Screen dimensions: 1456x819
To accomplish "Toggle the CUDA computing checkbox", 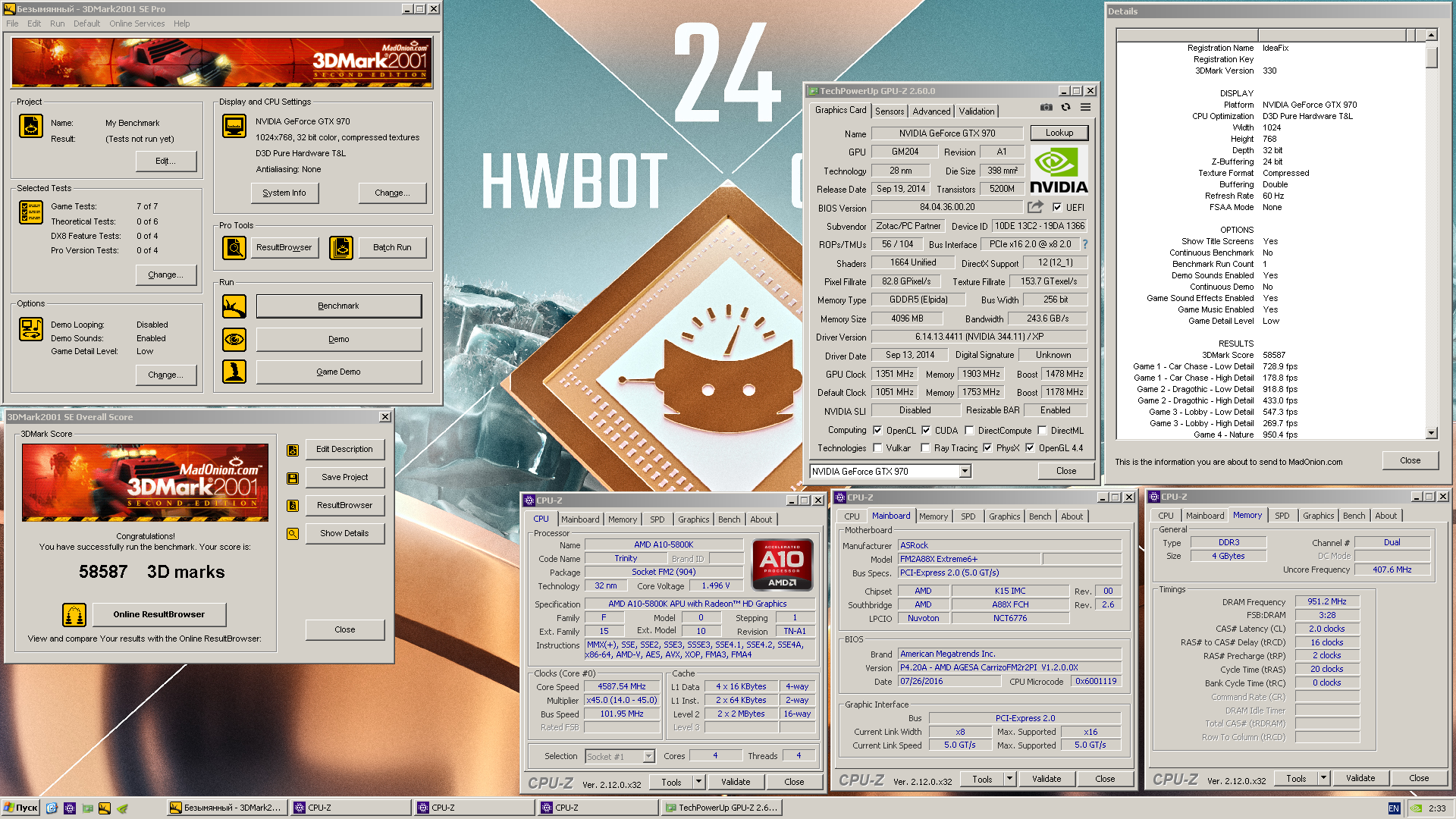I will click(x=926, y=430).
